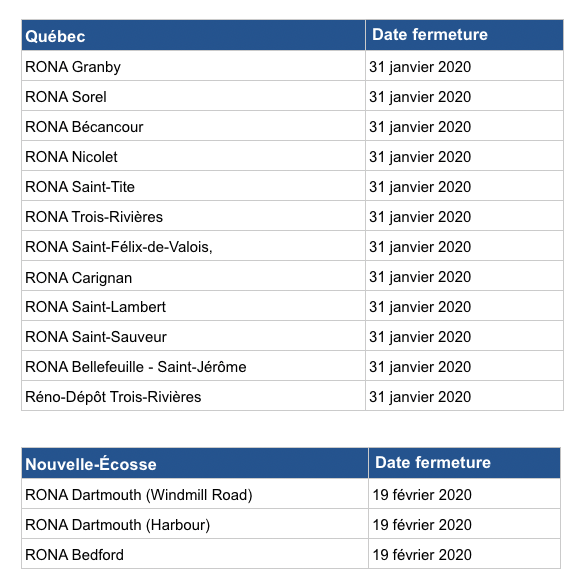
Task: Click the Québec table header cell
Action: (x=193, y=35)
